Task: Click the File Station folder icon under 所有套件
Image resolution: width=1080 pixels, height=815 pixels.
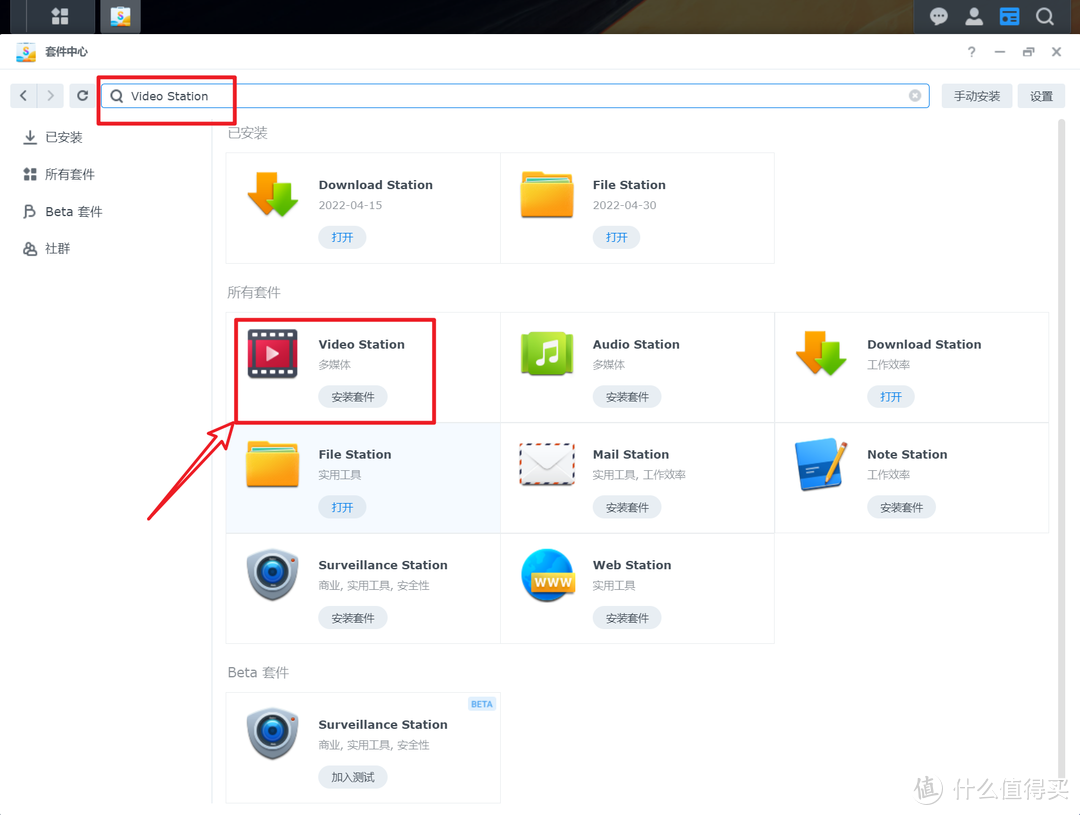Action: 273,464
